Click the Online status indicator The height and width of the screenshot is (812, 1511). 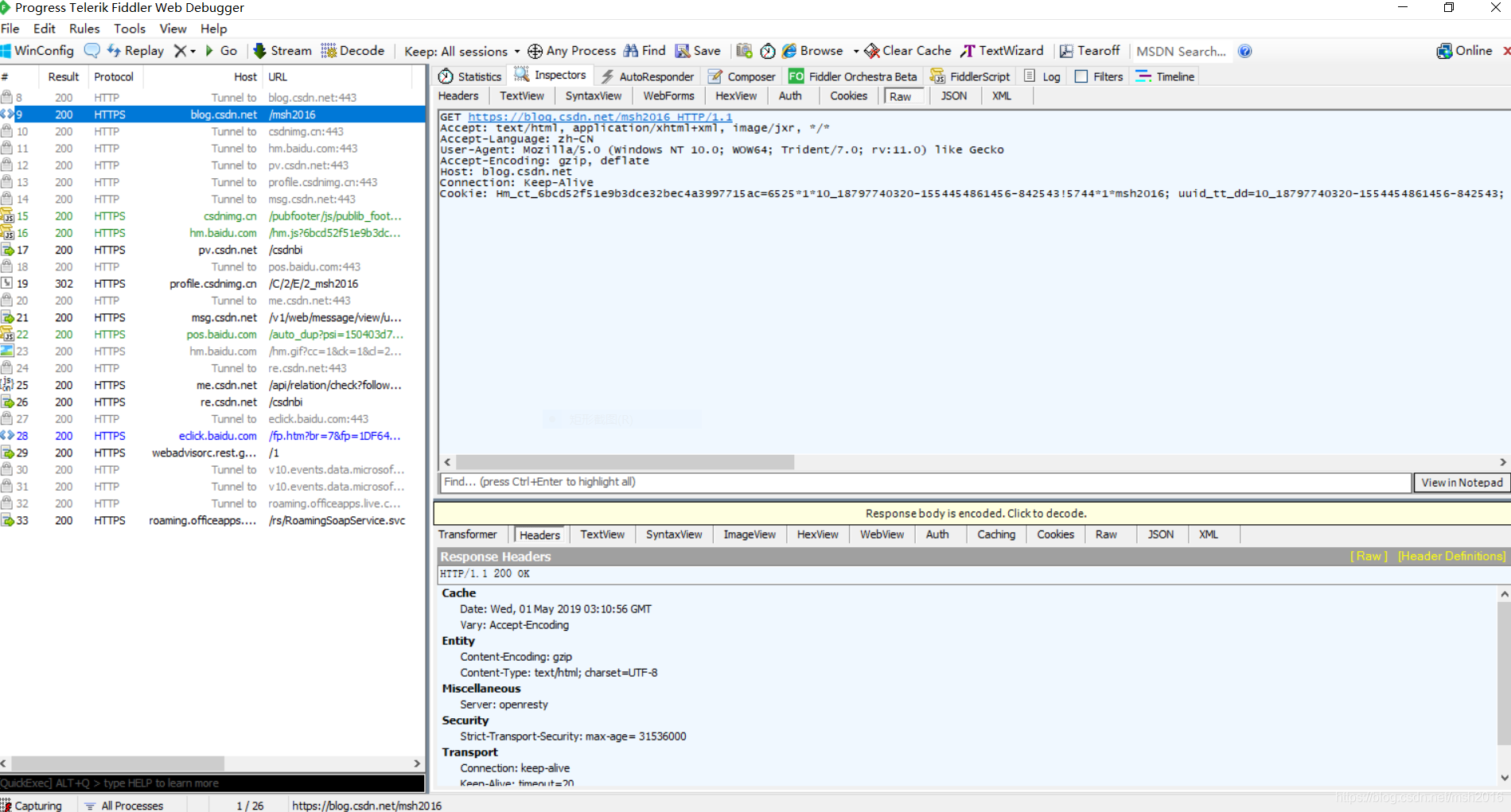1465,51
